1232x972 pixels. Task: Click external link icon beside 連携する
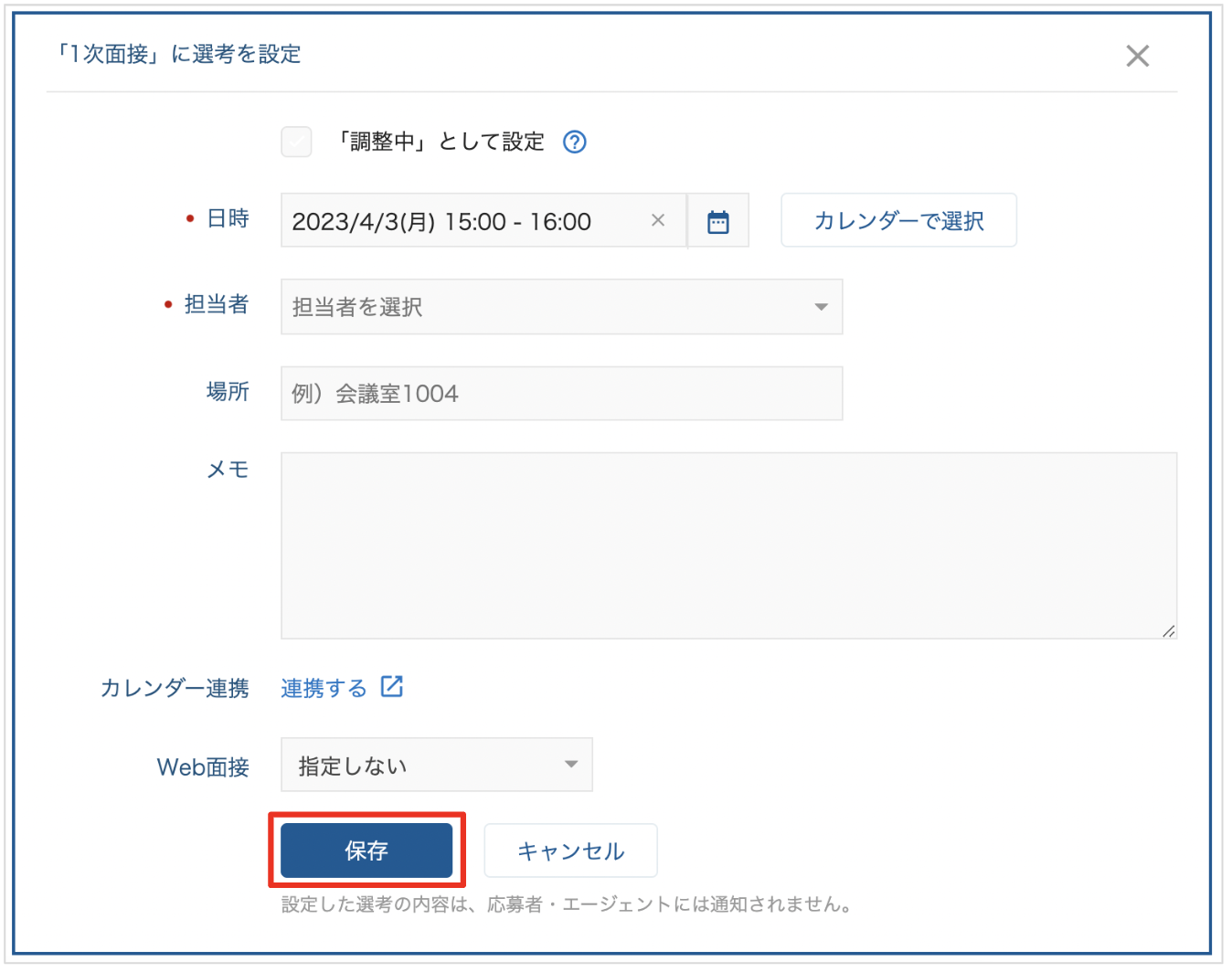point(392,686)
